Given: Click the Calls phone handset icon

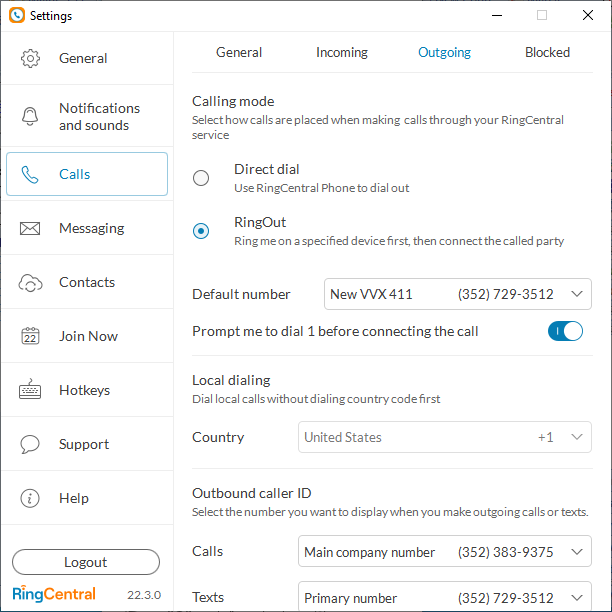Looking at the screenshot, I should pyautogui.click(x=30, y=174).
